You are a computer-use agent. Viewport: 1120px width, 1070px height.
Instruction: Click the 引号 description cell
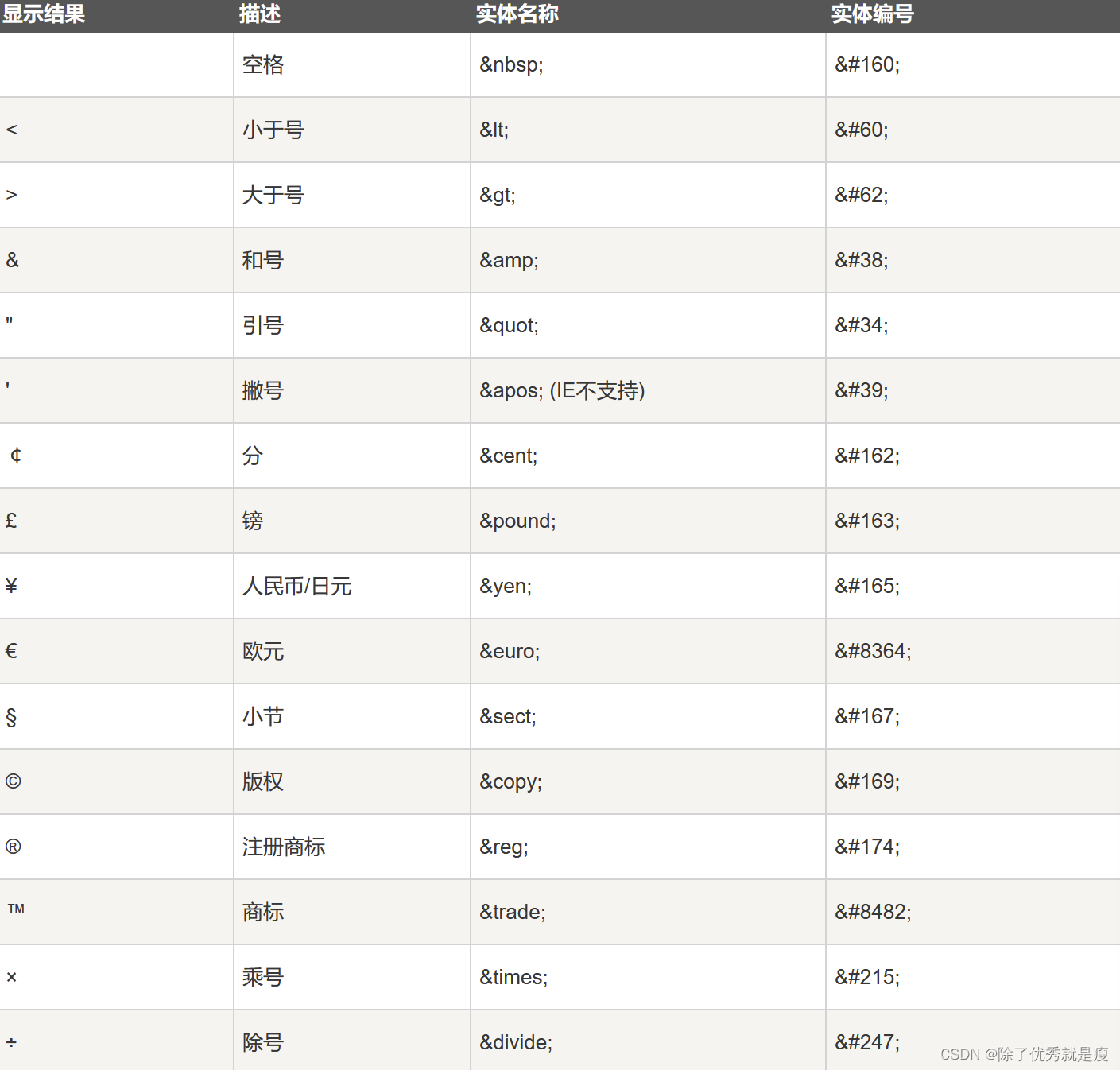pos(263,325)
